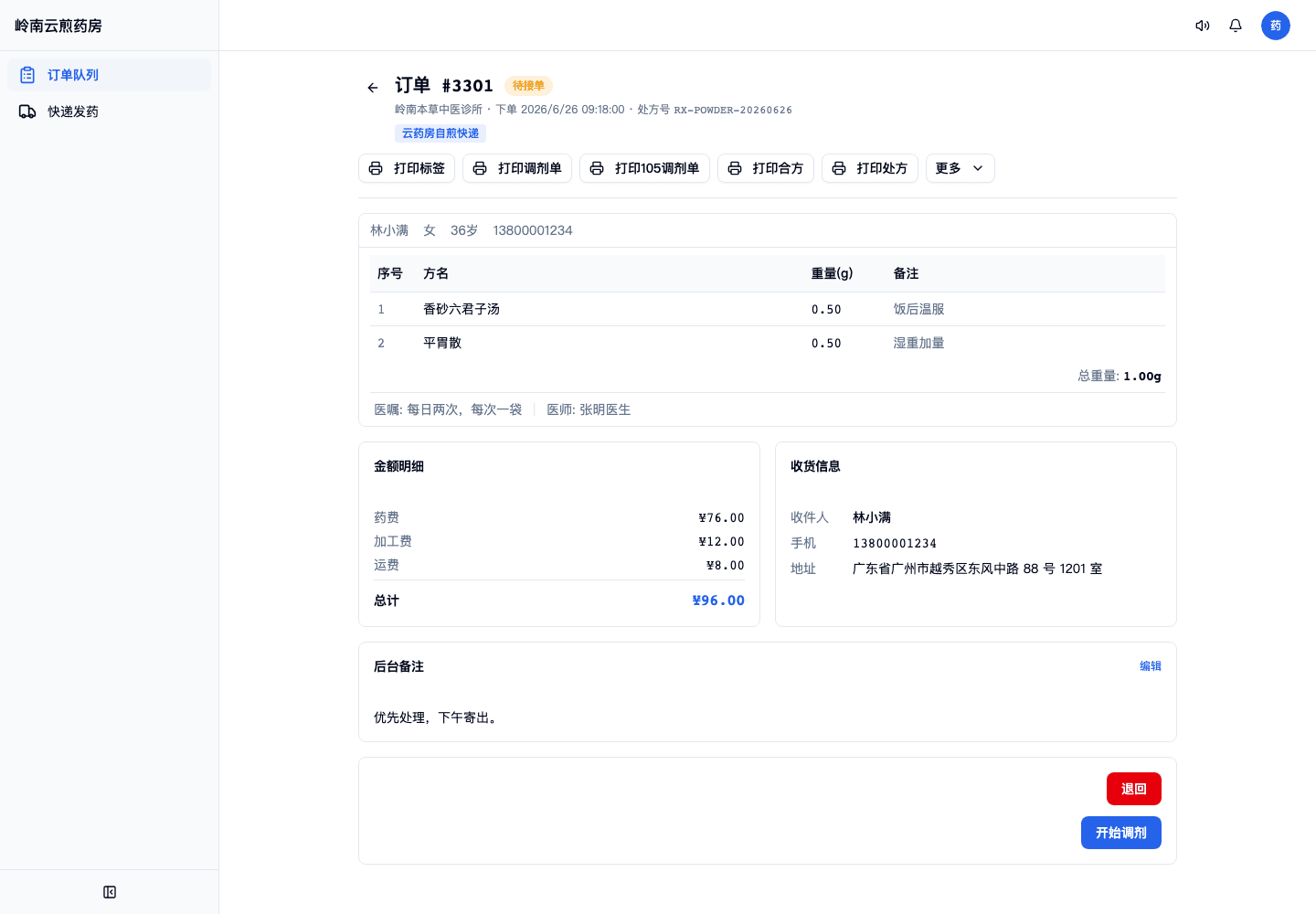The height and width of the screenshot is (914, 1316).
Task: Open the 药 user avatar menu
Action: [1276, 26]
